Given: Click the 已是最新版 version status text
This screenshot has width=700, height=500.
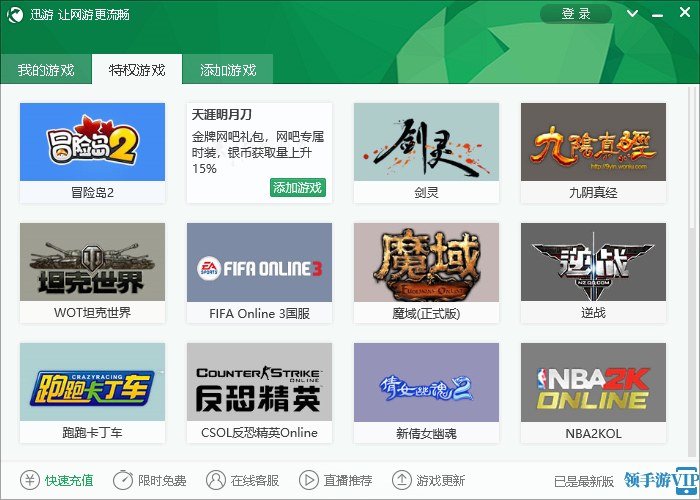Looking at the screenshot, I should 584,482.
